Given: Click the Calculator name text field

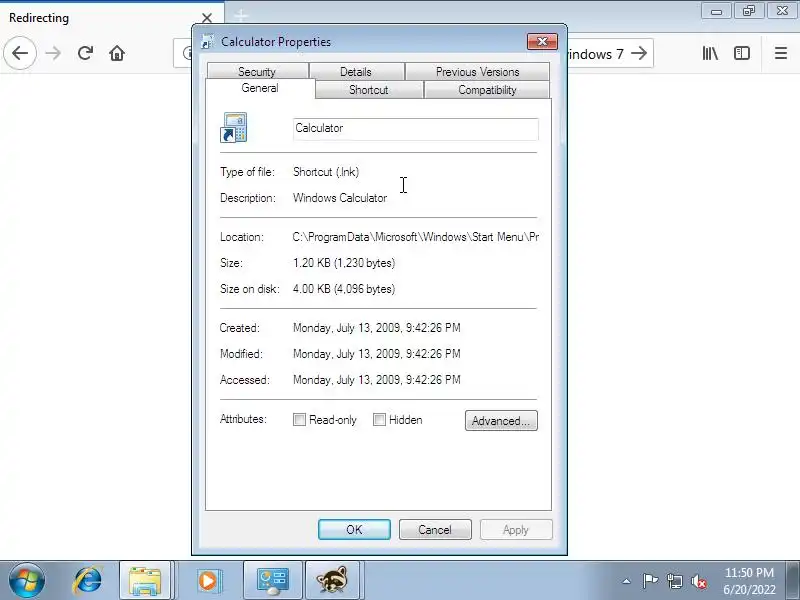Looking at the screenshot, I should click(x=416, y=129).
